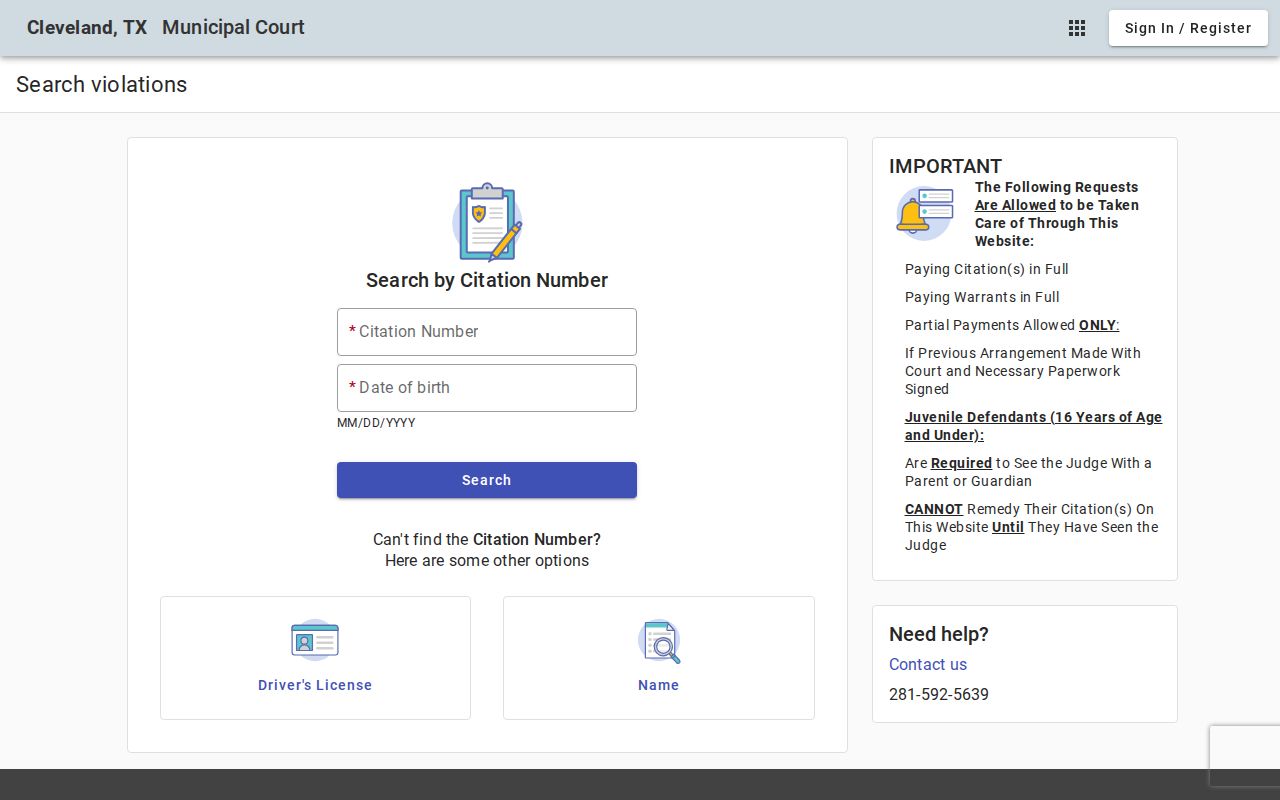Click the MM/DD/YYYY format hint

[376, 423]
